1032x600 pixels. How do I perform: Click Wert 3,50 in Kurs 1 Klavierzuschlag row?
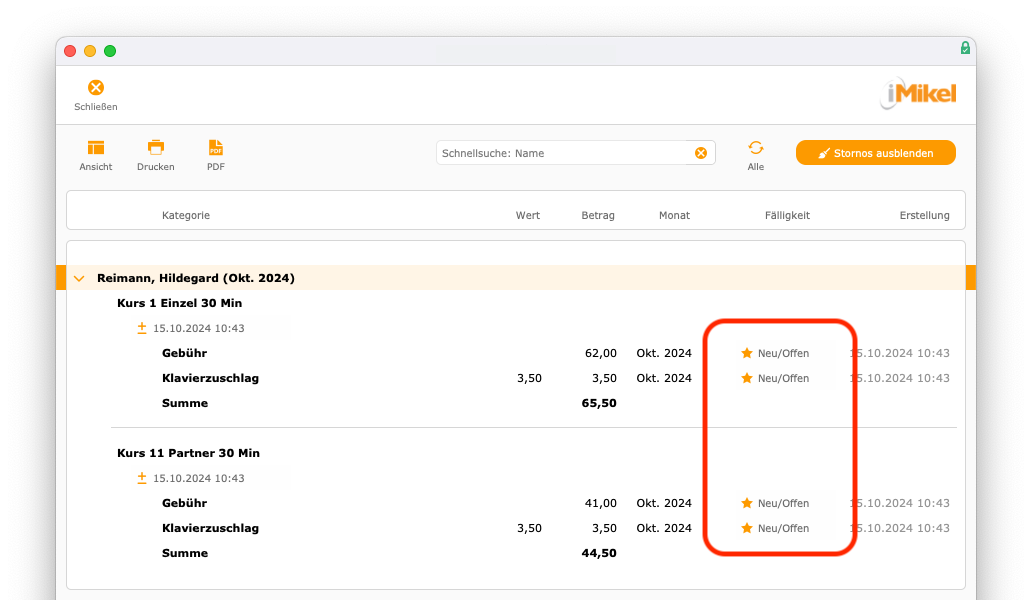529,378
